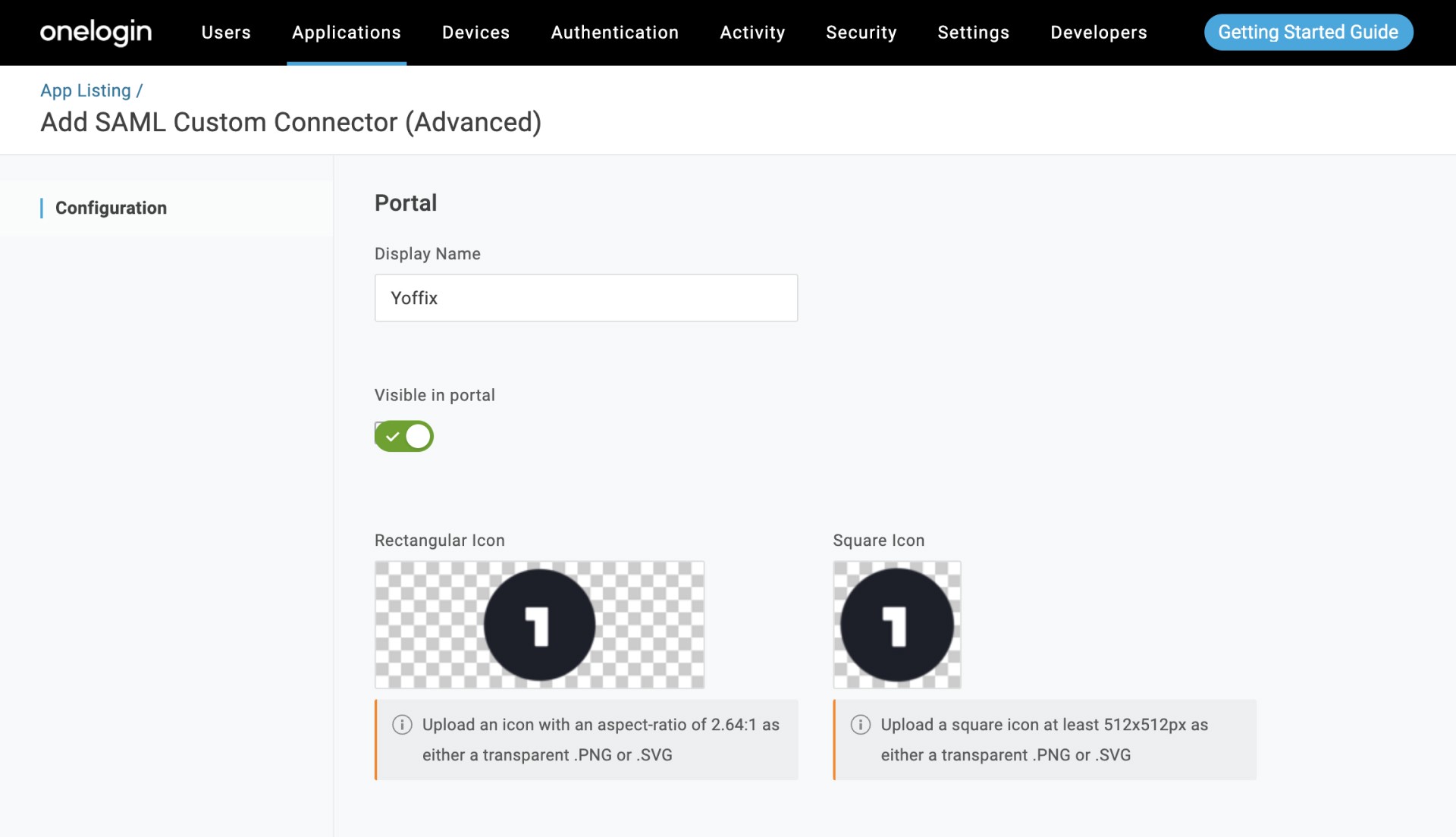The image size is (1456, 837).
Task: Open the Authentication menu
Action: pos(614,33)
